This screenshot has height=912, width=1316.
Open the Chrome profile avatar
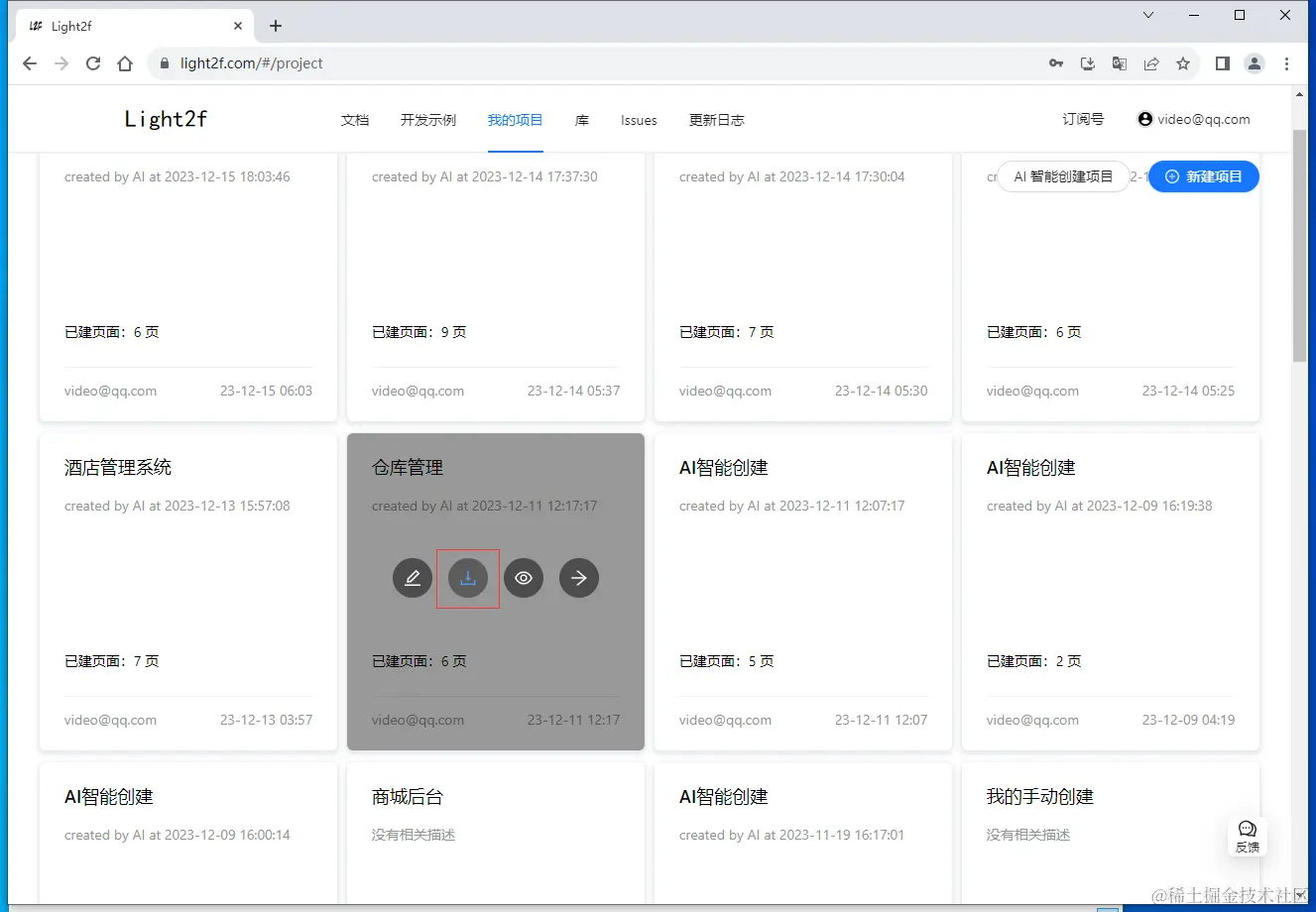click(x=1255, y=63)
